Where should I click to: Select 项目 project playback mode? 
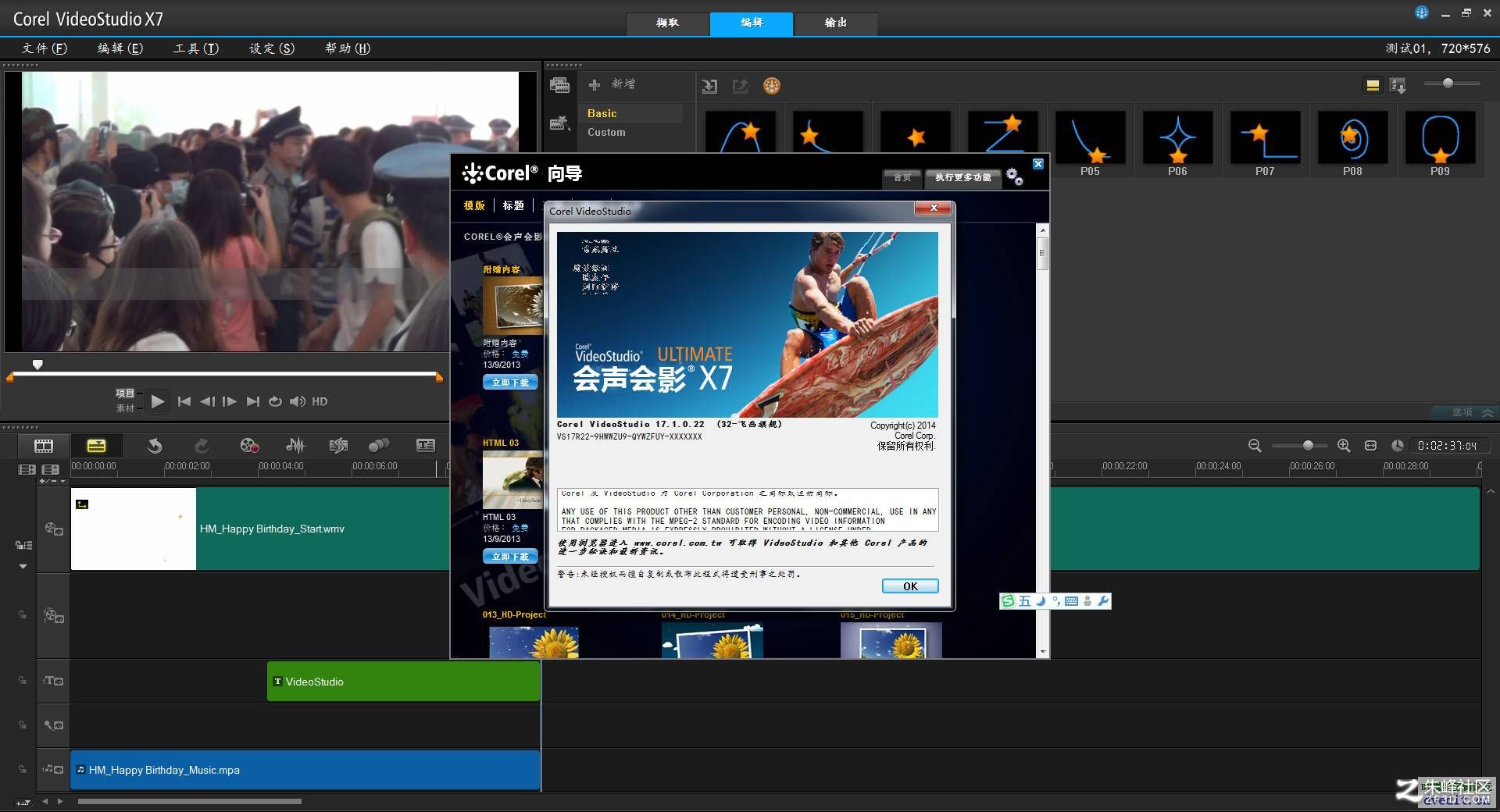click(125, 394)
